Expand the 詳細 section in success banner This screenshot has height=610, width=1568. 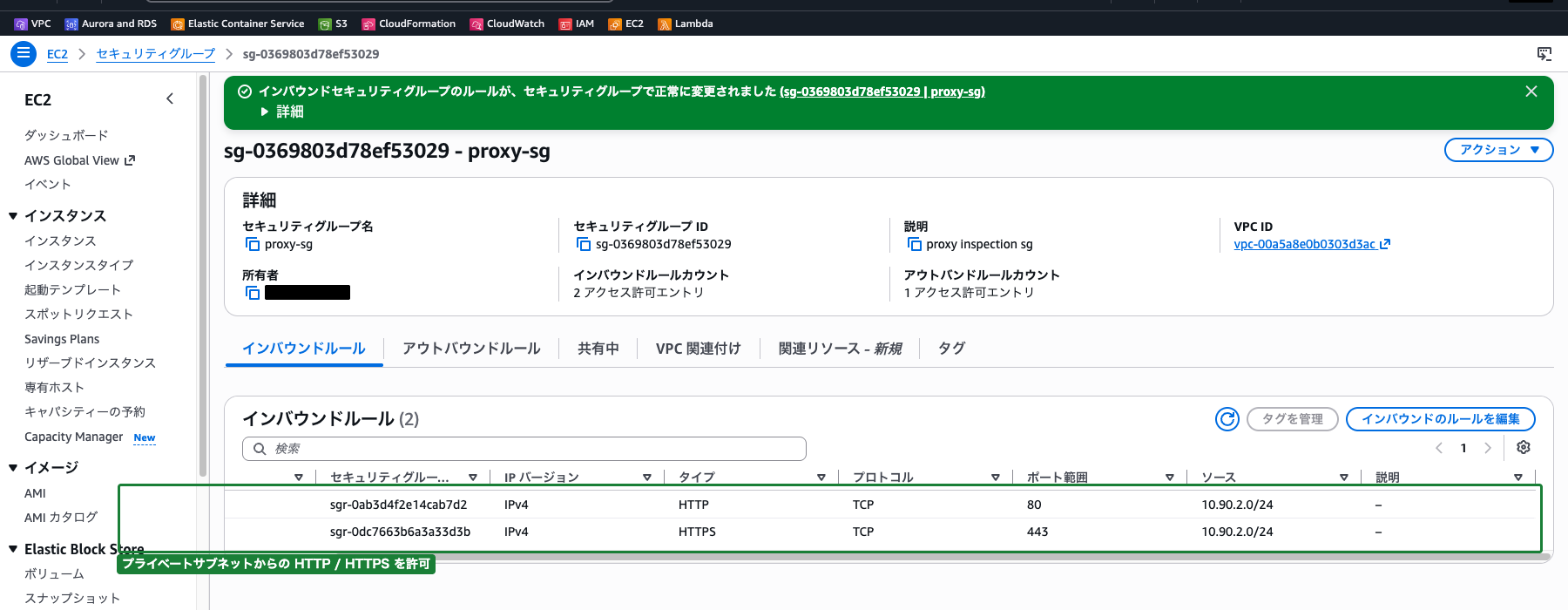click(x=282, y=112)
